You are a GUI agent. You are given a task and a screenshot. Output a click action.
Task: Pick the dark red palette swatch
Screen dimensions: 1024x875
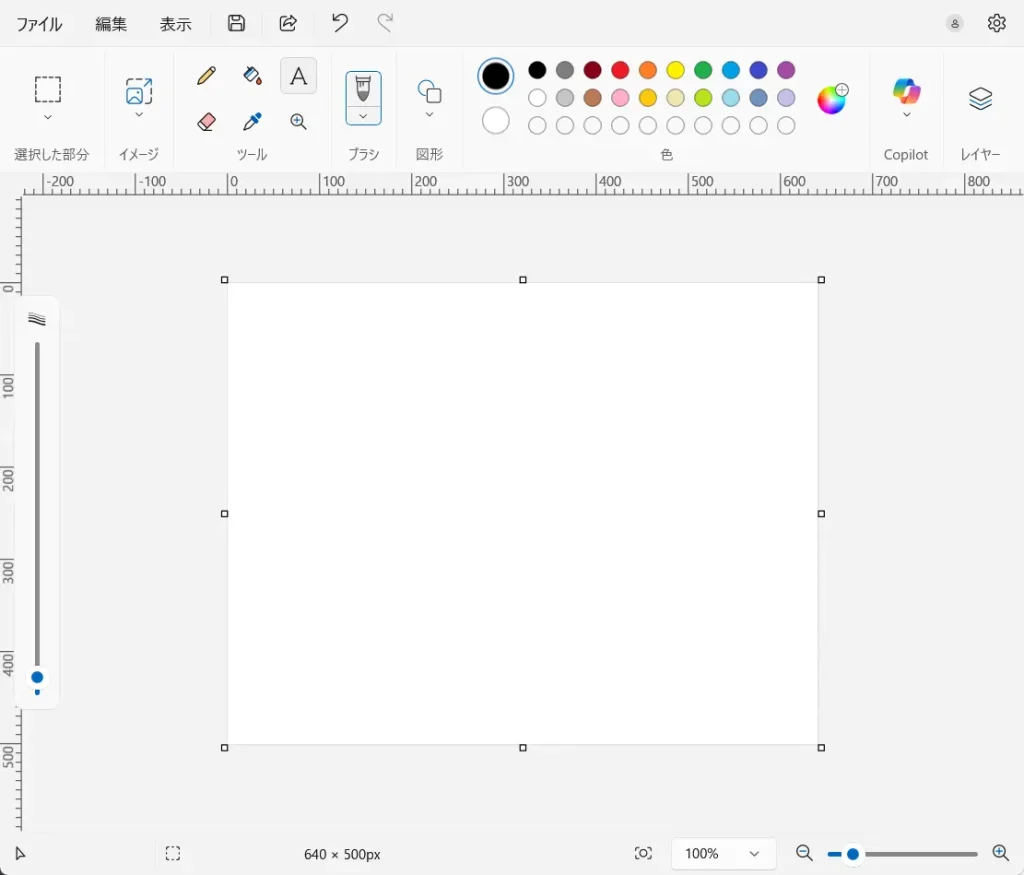pos(592,70)
